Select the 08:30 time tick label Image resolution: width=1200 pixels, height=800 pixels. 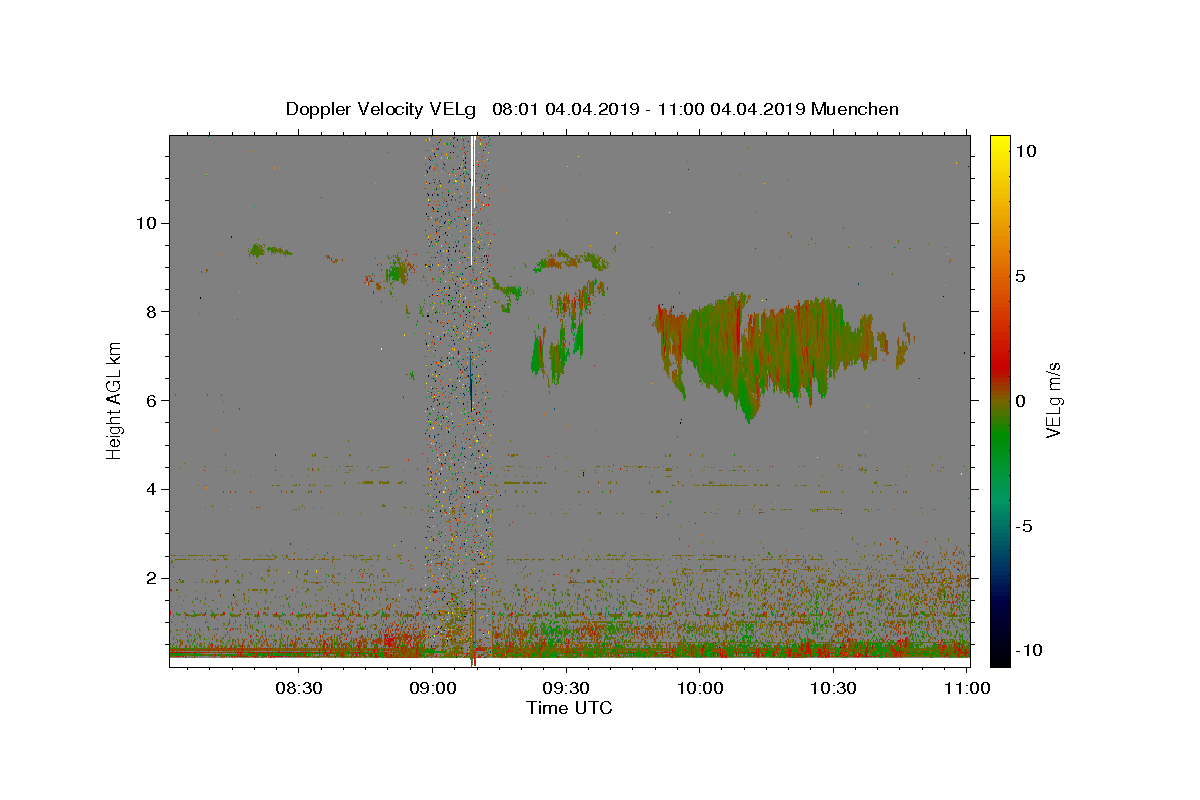coord(299,688)
